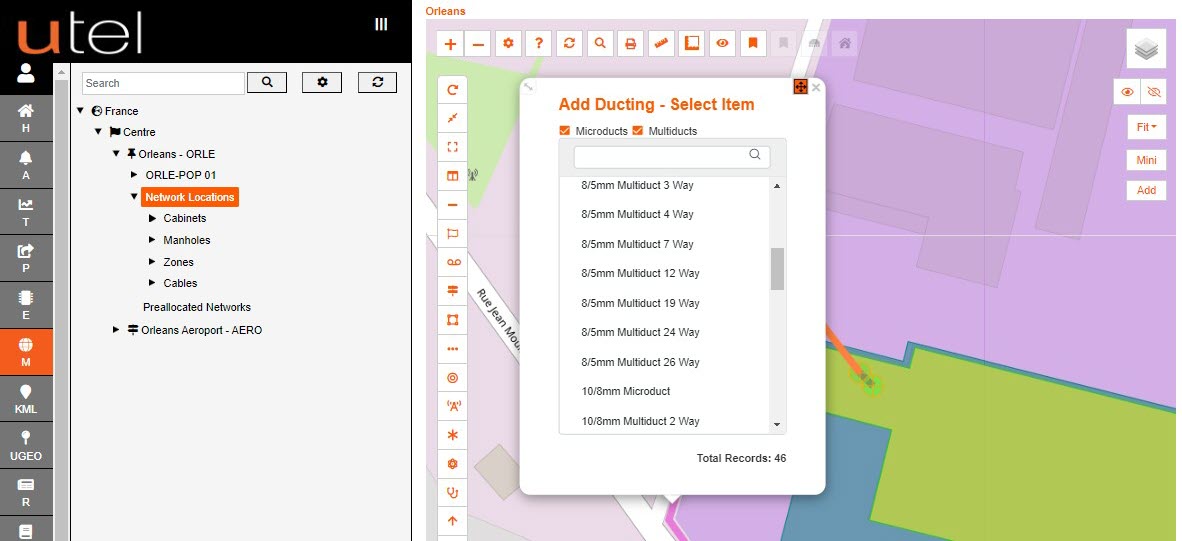The width and height of the screenshot is (1182, 541).
Task: Select the flag tool in left map toolbar
Action: [x=452, y=234]
